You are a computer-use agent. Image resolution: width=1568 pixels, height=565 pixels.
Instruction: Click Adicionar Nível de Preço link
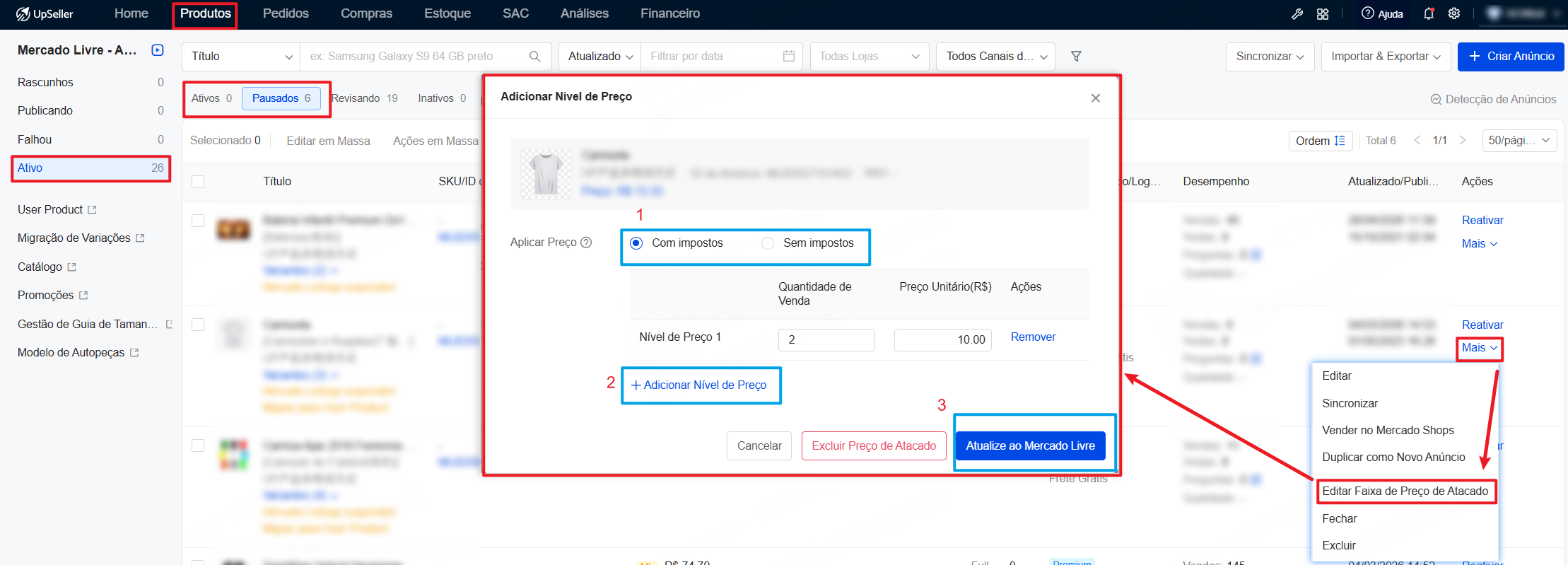[x=698, y=385]
